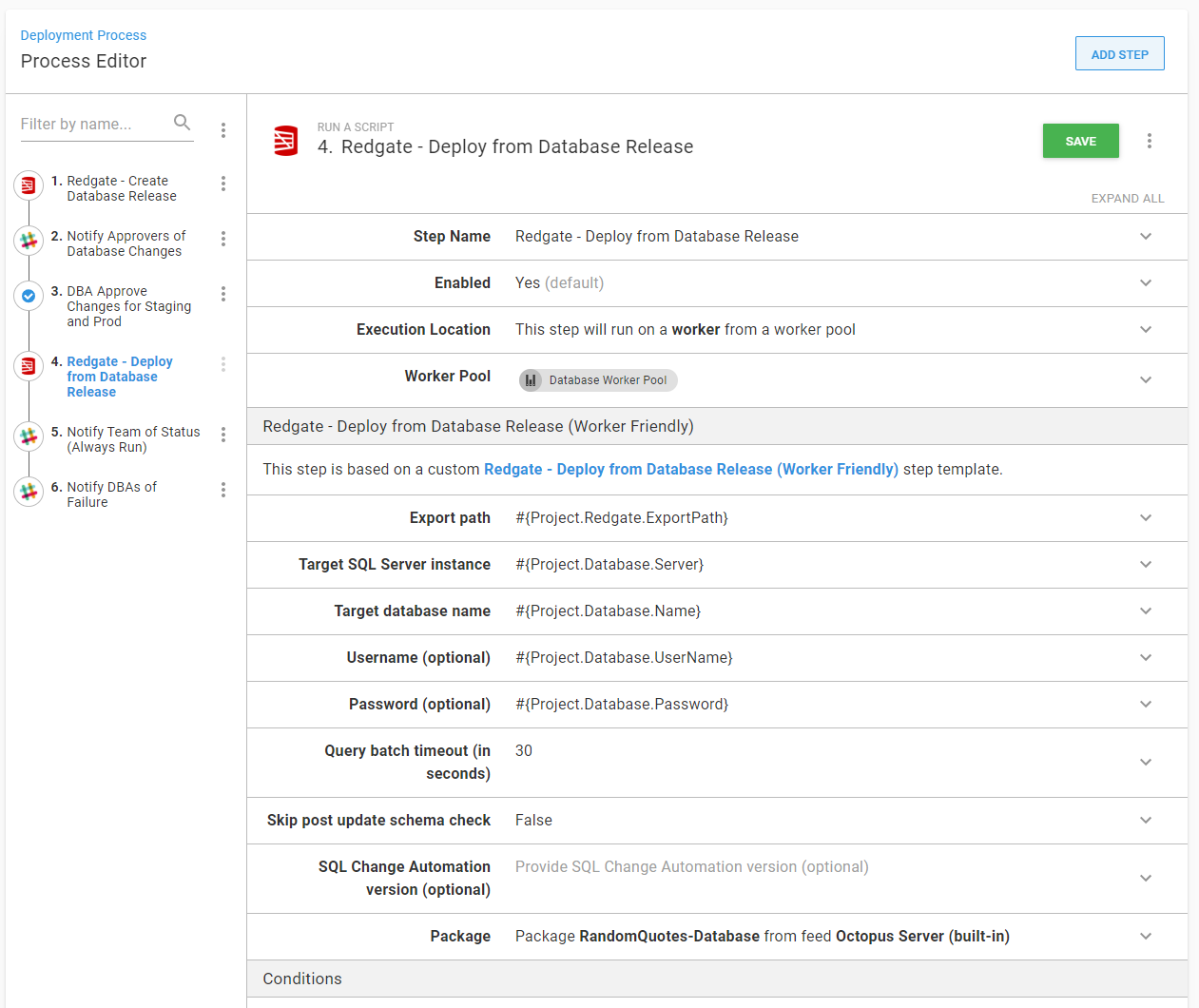Click the #{Project.Database.UserName} value
The width and height of the screenshot is (1199, 1008).
click(624, 658)
